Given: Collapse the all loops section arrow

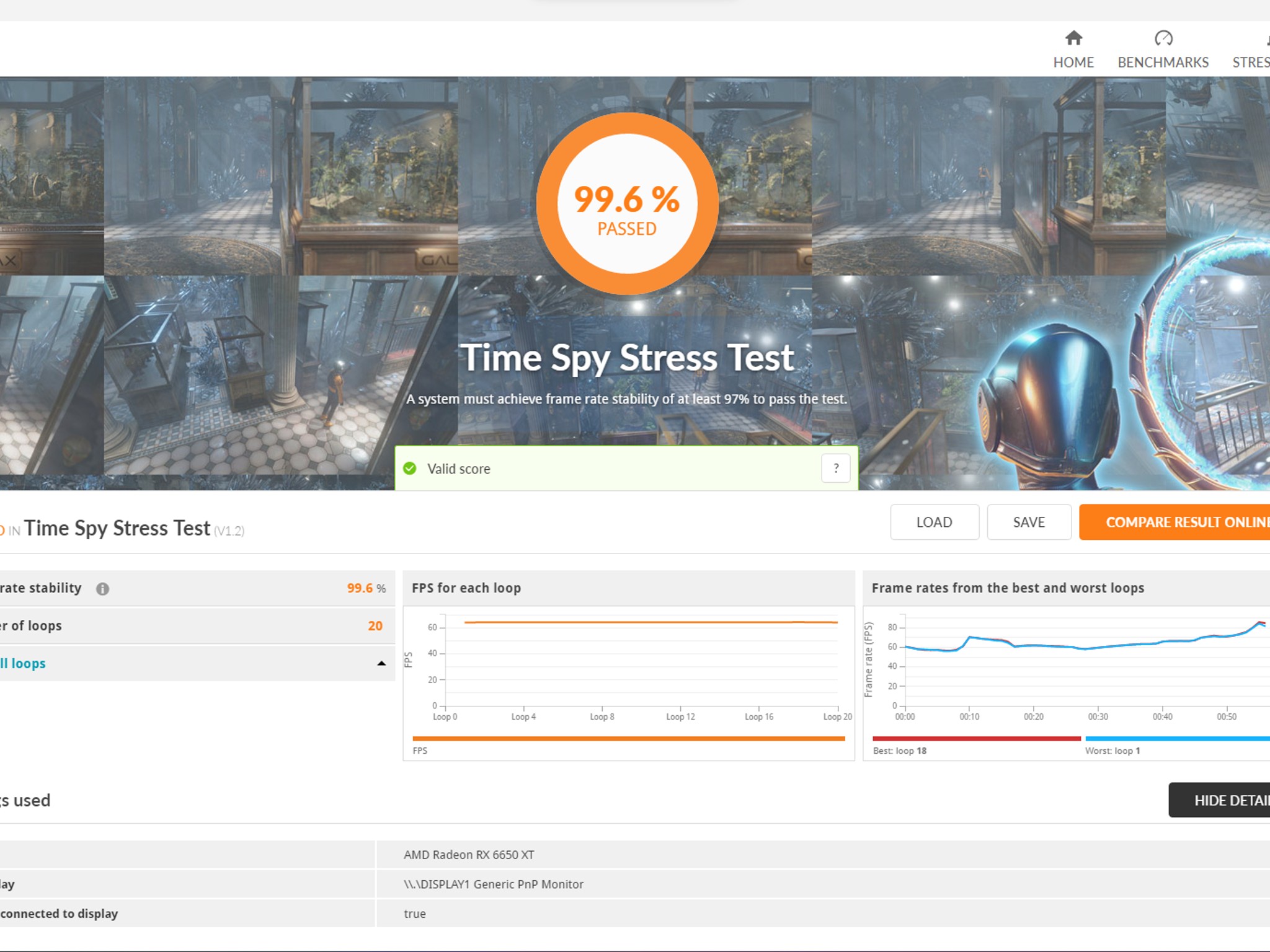Looking at the screenshot, I should pyautogui.click(x=381, y=663).
